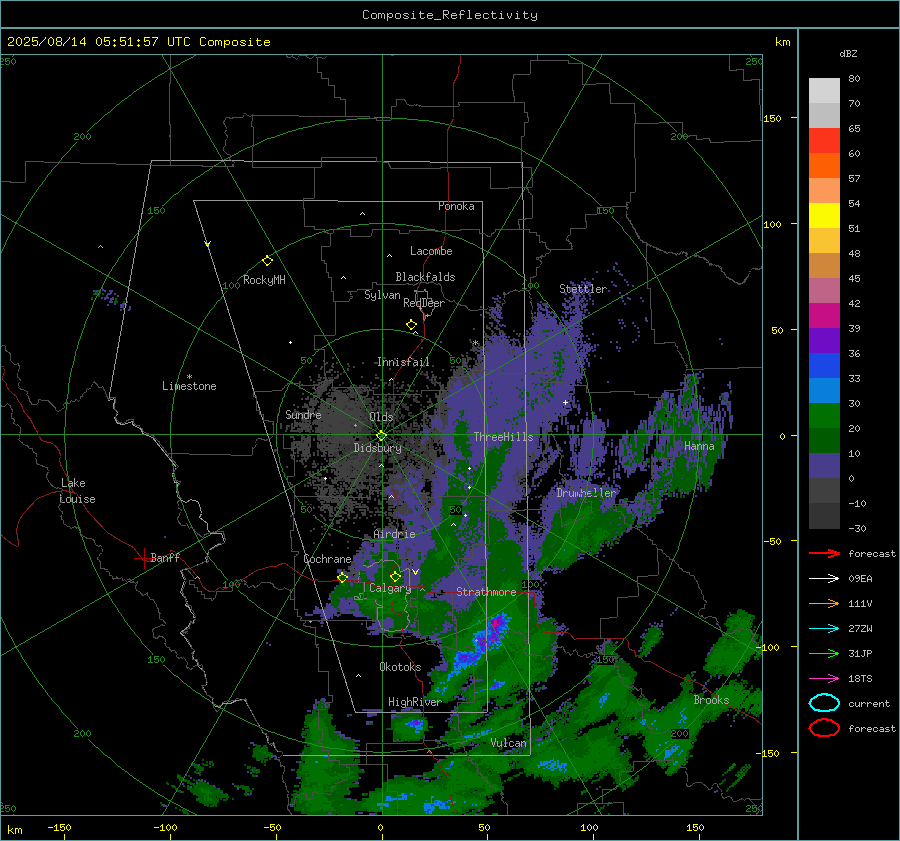900x841 pixels.
Task: Click the Calgary city label
Action: click(390, 588)
